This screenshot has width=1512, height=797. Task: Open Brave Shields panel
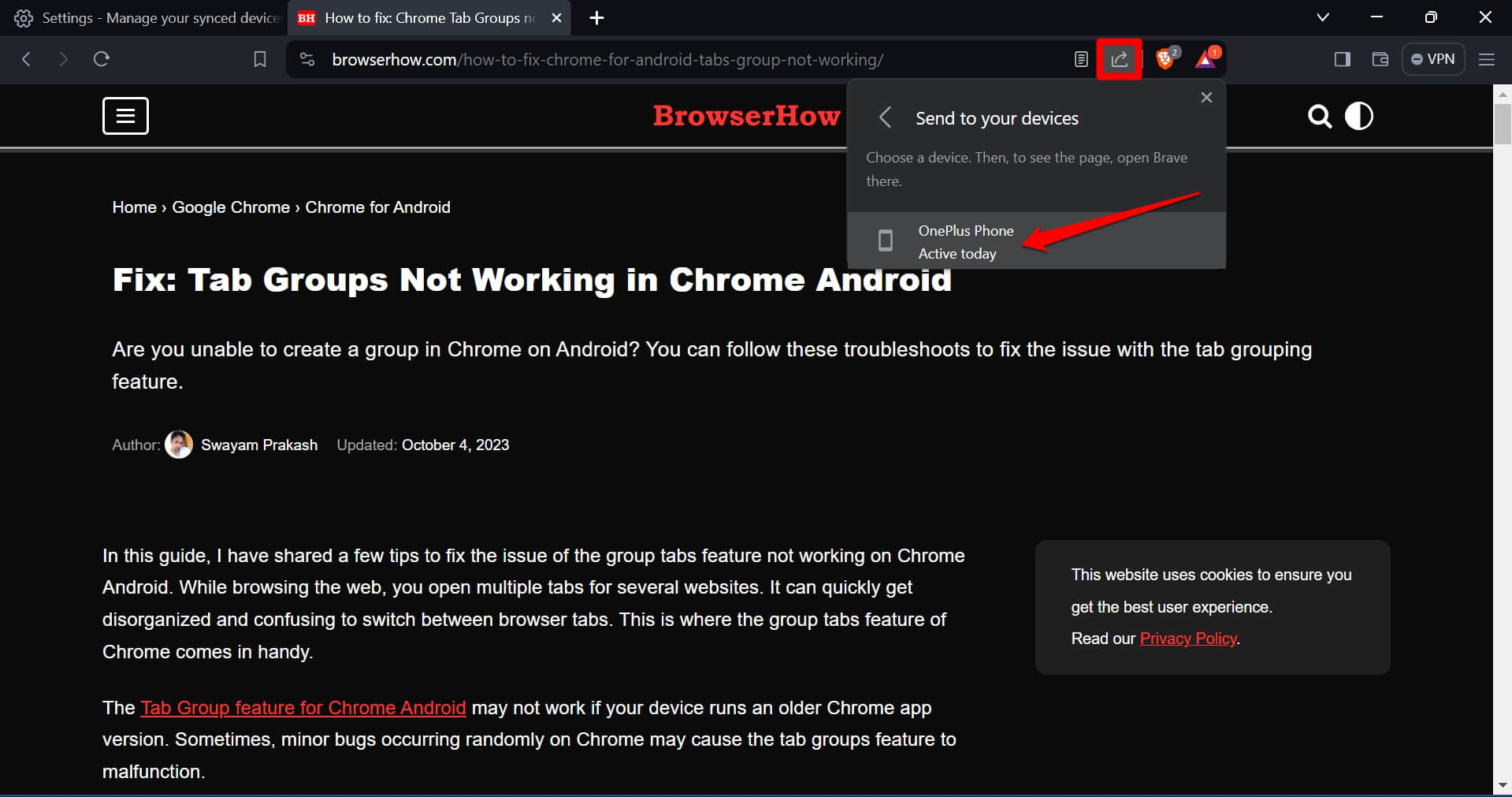click(1165, 58)
